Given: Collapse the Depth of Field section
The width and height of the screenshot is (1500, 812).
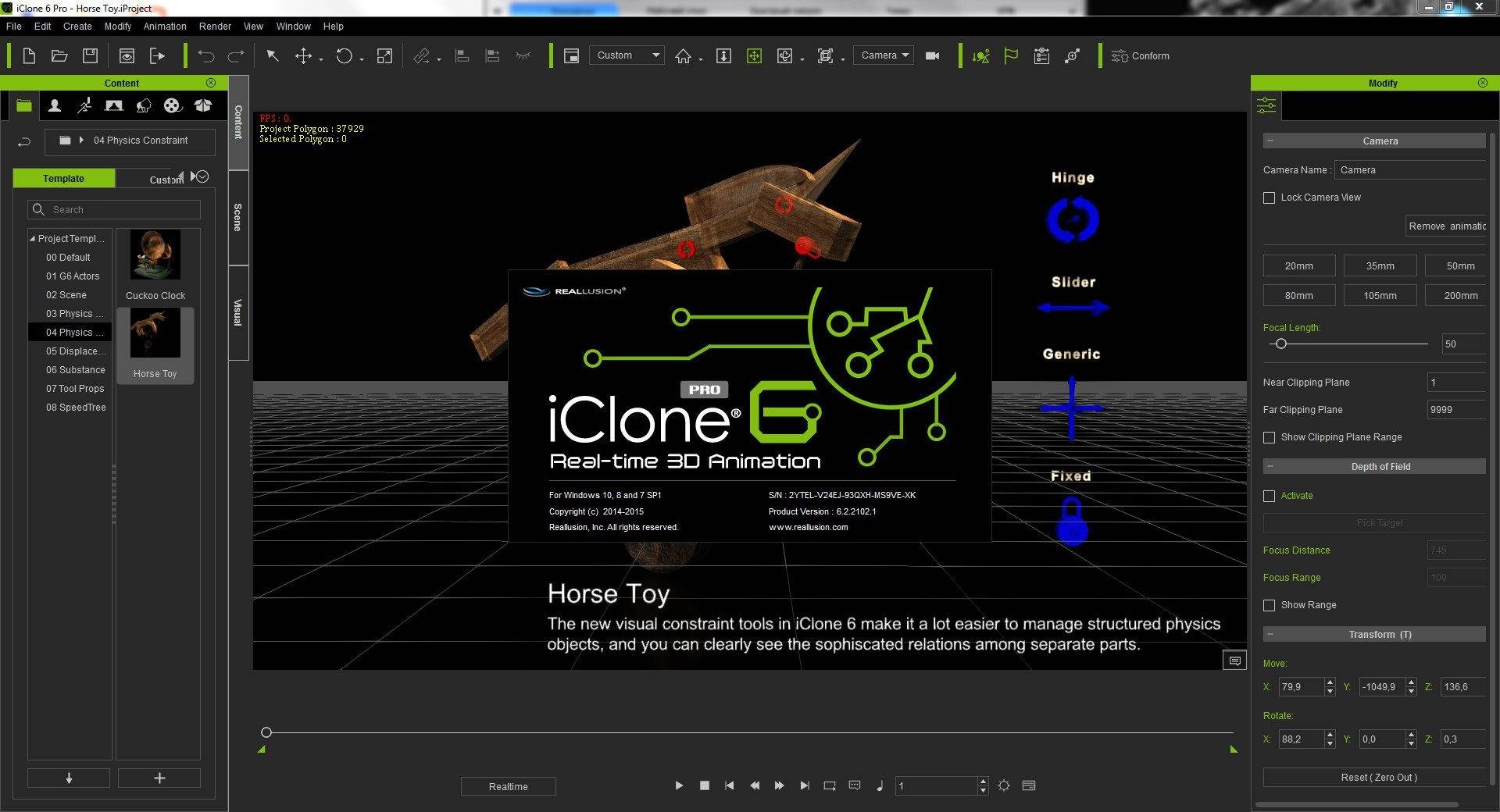Looking at the screenshot, I should click(x=1270, y=467).
